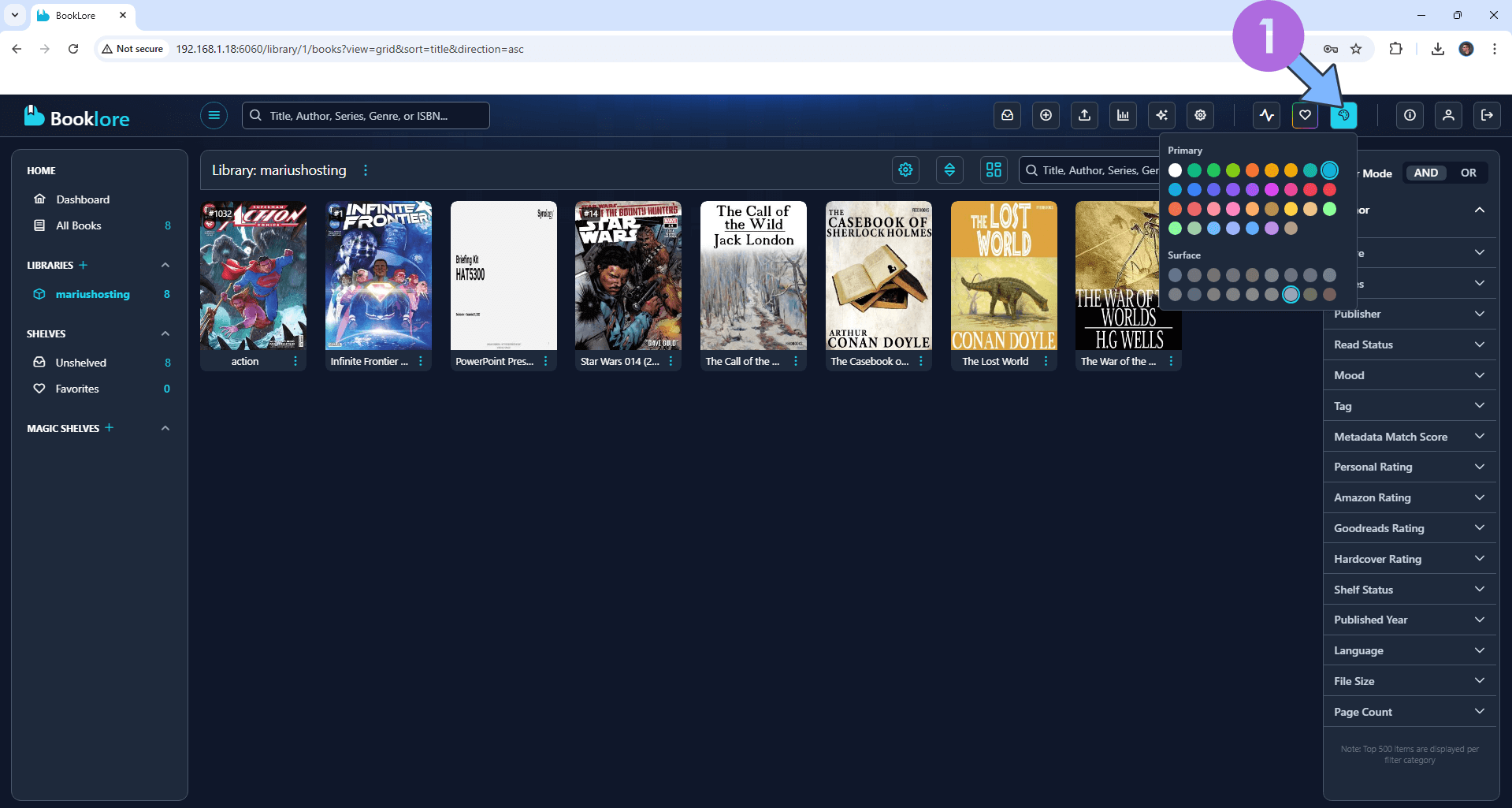Expand the Read Status filter
The width and height of the screenshot is (1512, 808).
pyautogui.click(x=1410, y=344)
